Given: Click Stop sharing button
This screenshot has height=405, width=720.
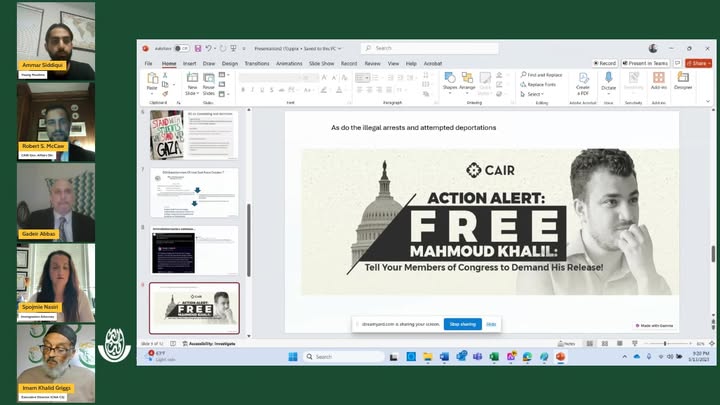Looking at the screenshot, I should (x=462, y=324).
